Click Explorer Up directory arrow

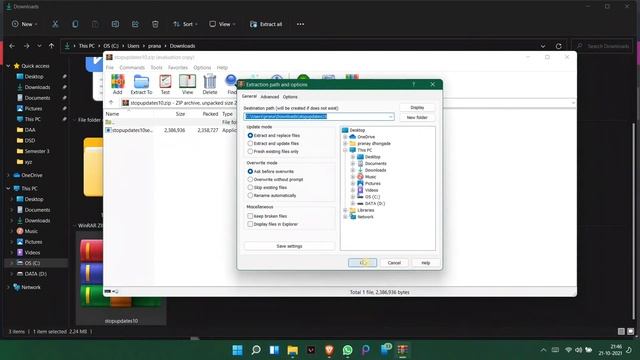coord(51,46)
